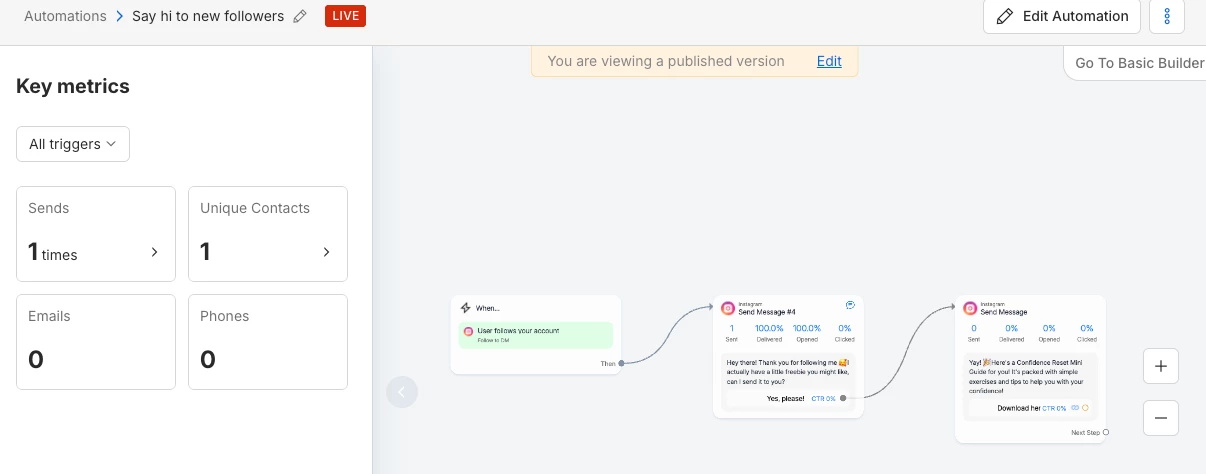The image size is (1206, 474).
Task: Click the pencil icon to rename the automation
Action: (x=300, y=17)
